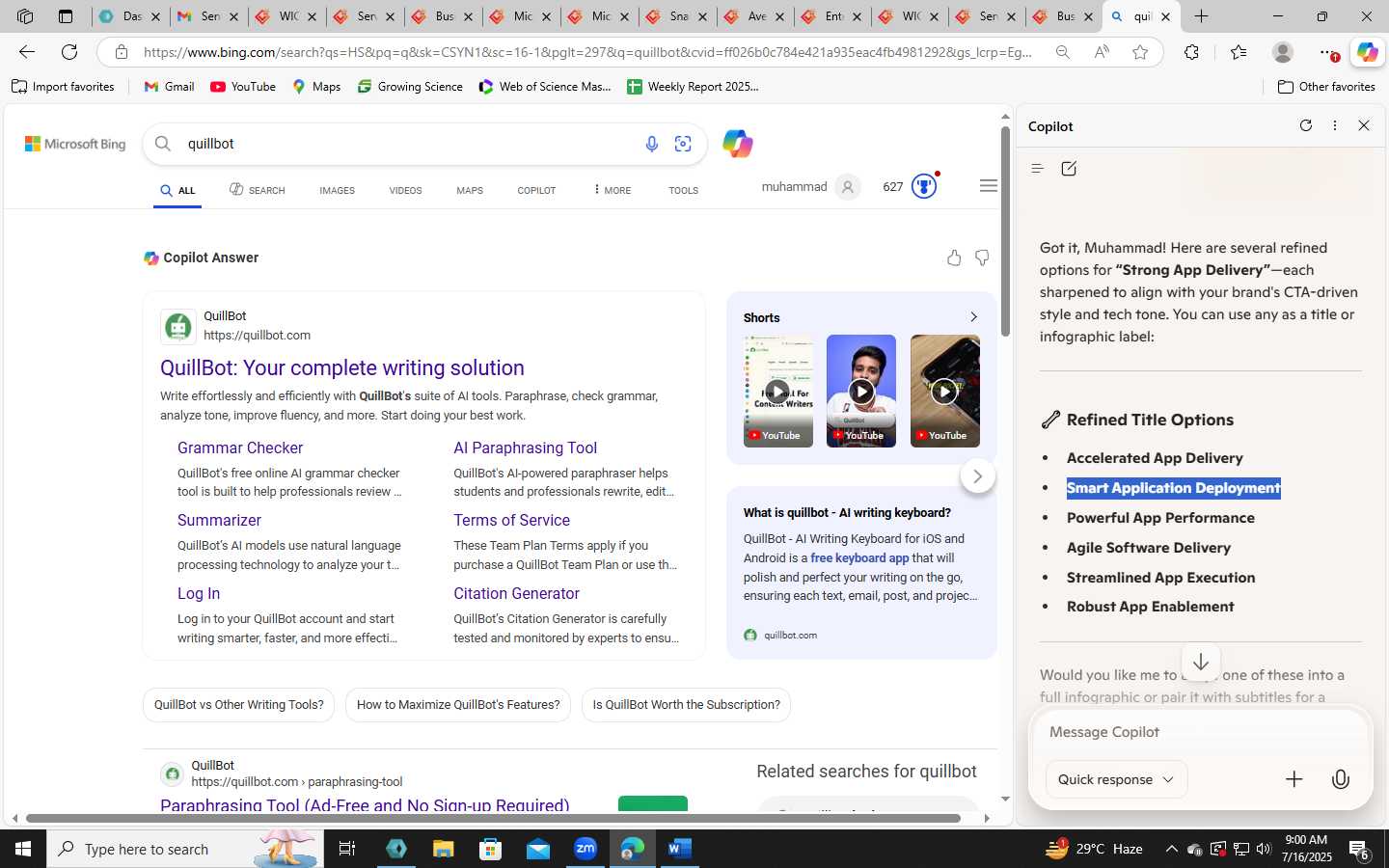Select the SEARCH tab
This screenshot has width=1389, height=868.
pyautogui.click(x=257, y=190)
